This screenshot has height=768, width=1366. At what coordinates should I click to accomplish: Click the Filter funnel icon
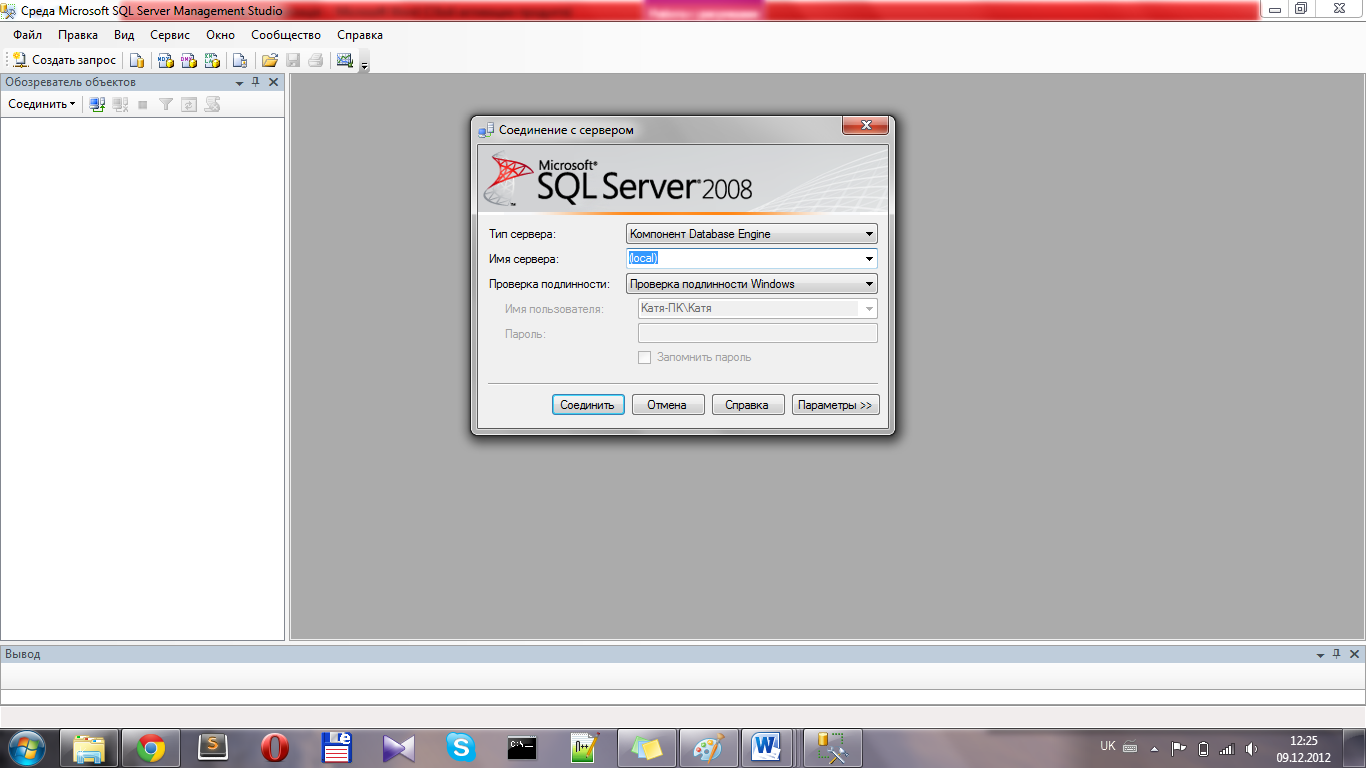coord(166,104)
